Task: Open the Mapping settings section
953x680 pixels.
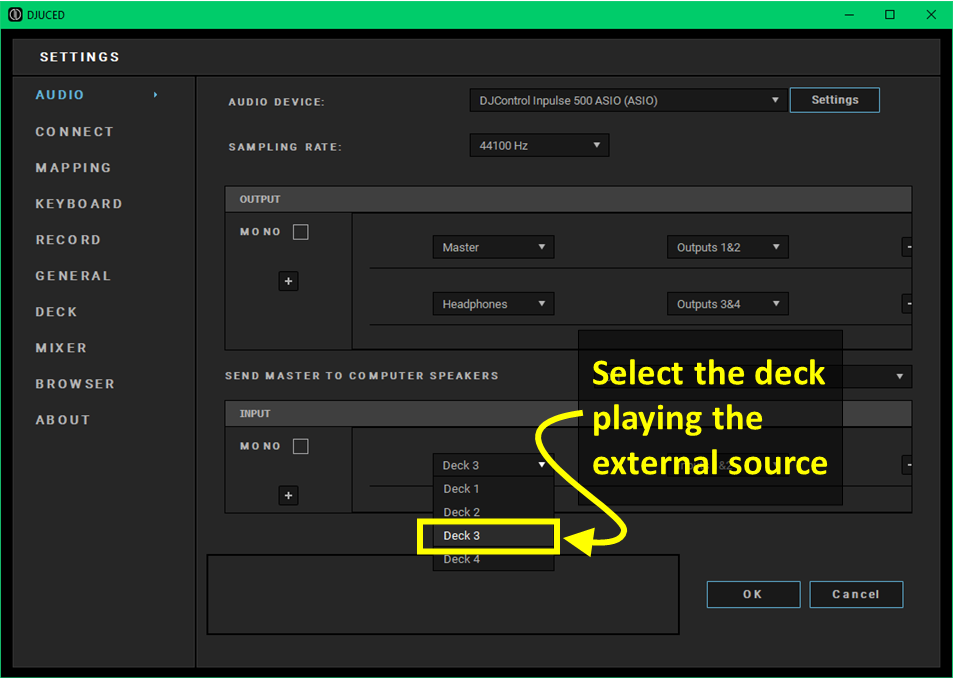Action: [x=73, y=168]
